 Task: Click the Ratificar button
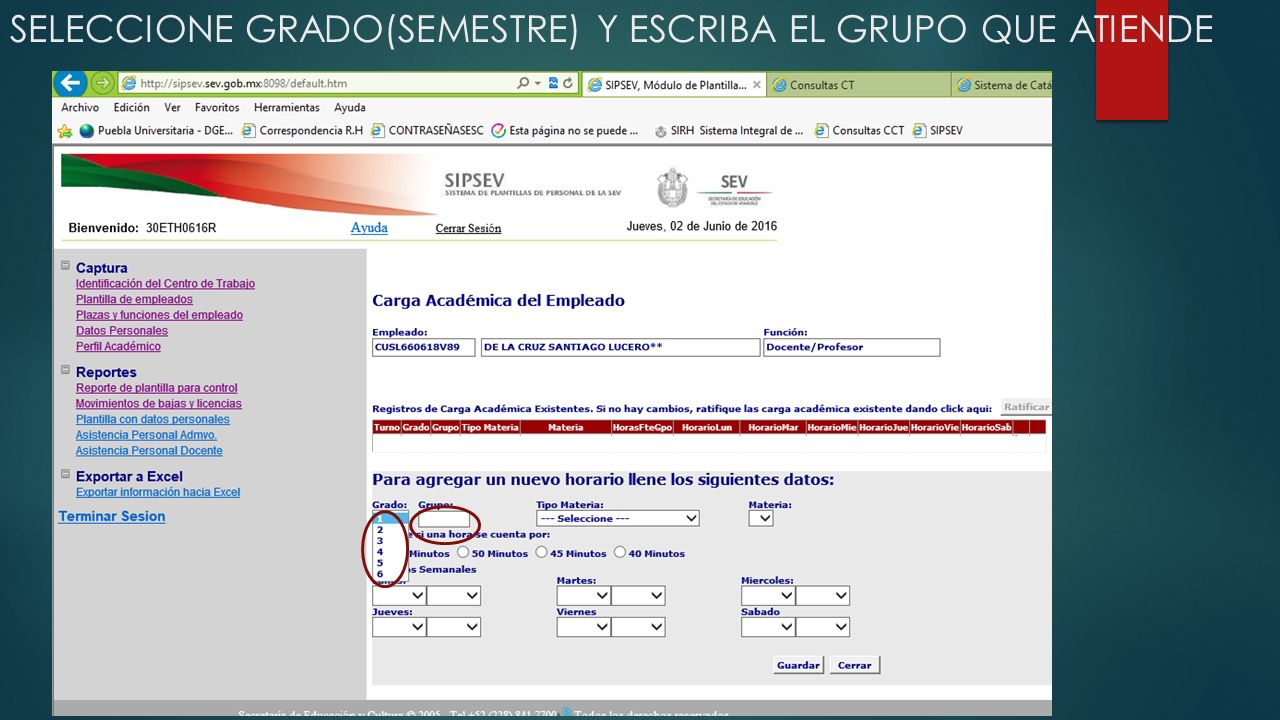(1026, 407)
